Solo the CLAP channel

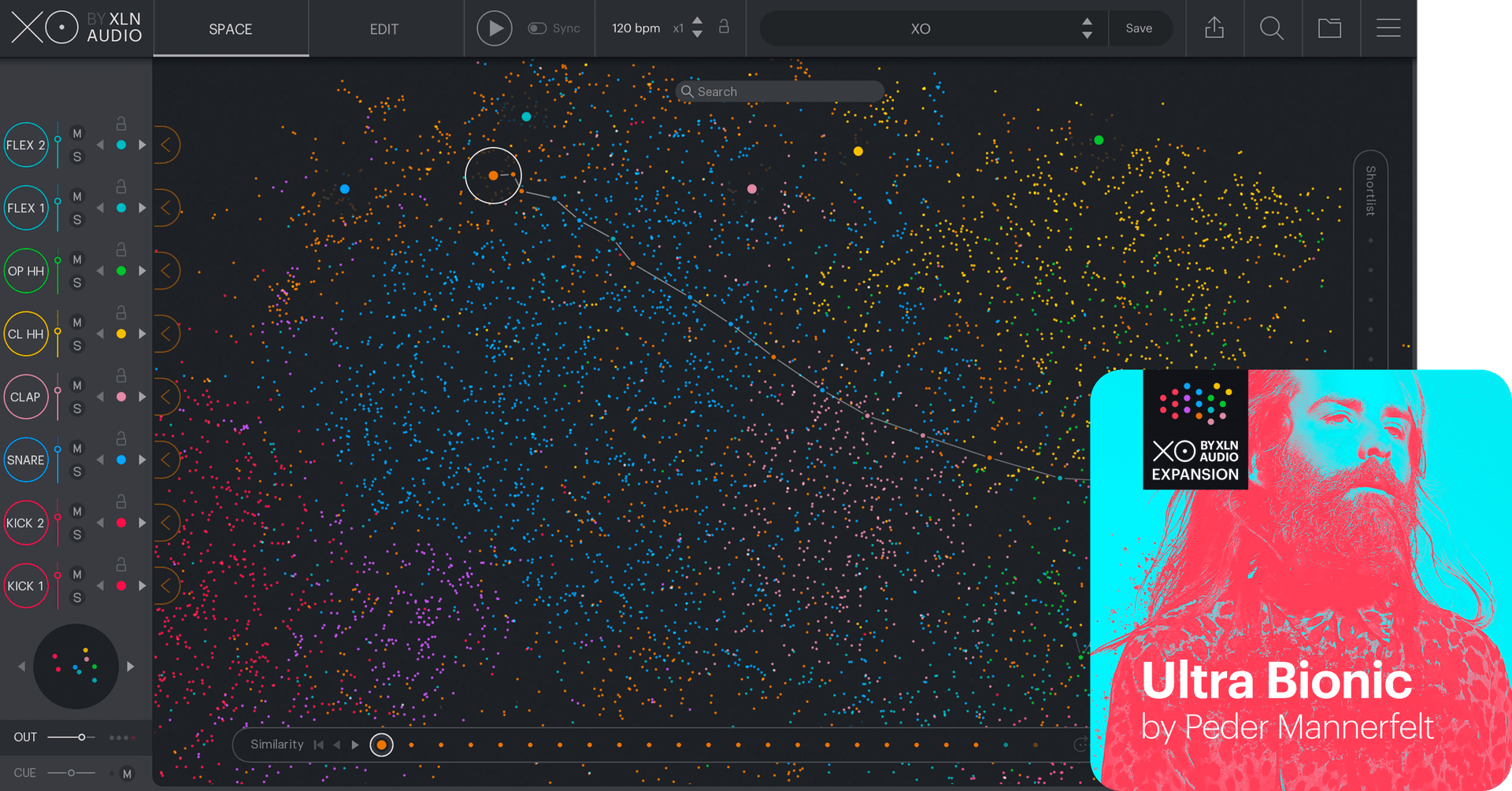coord(77,408)
